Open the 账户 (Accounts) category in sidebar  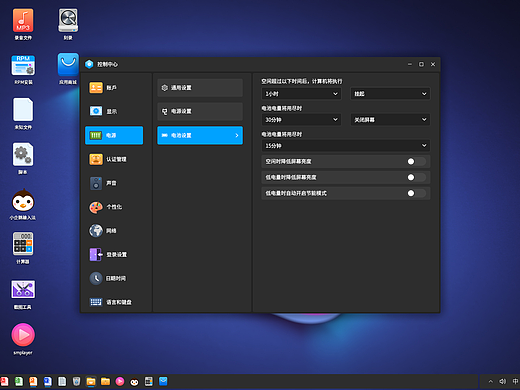coord(114,88)
